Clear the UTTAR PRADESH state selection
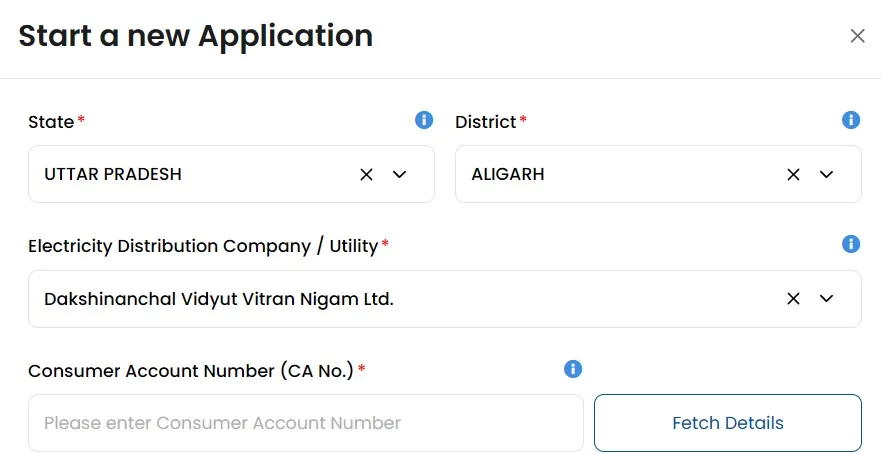The image size is (881, 455). (x=366, y=174)
